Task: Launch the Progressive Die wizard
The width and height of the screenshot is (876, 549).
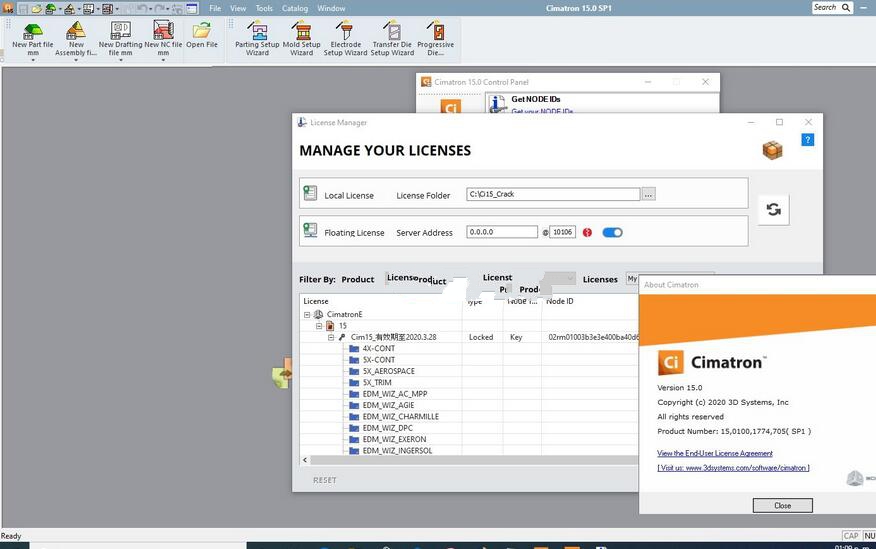Action: 436,38
